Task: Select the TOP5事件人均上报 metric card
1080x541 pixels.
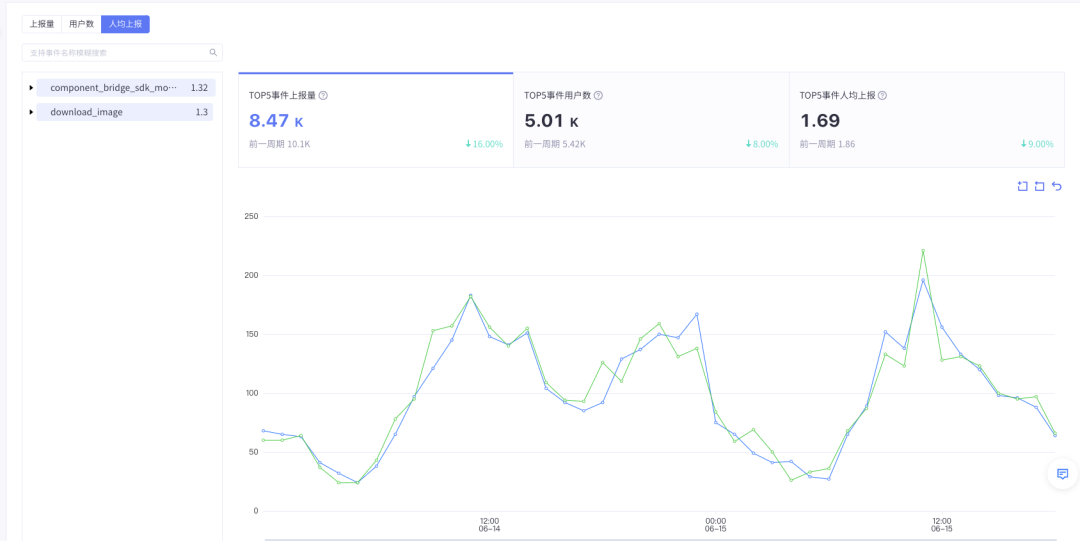Action: 926,120
